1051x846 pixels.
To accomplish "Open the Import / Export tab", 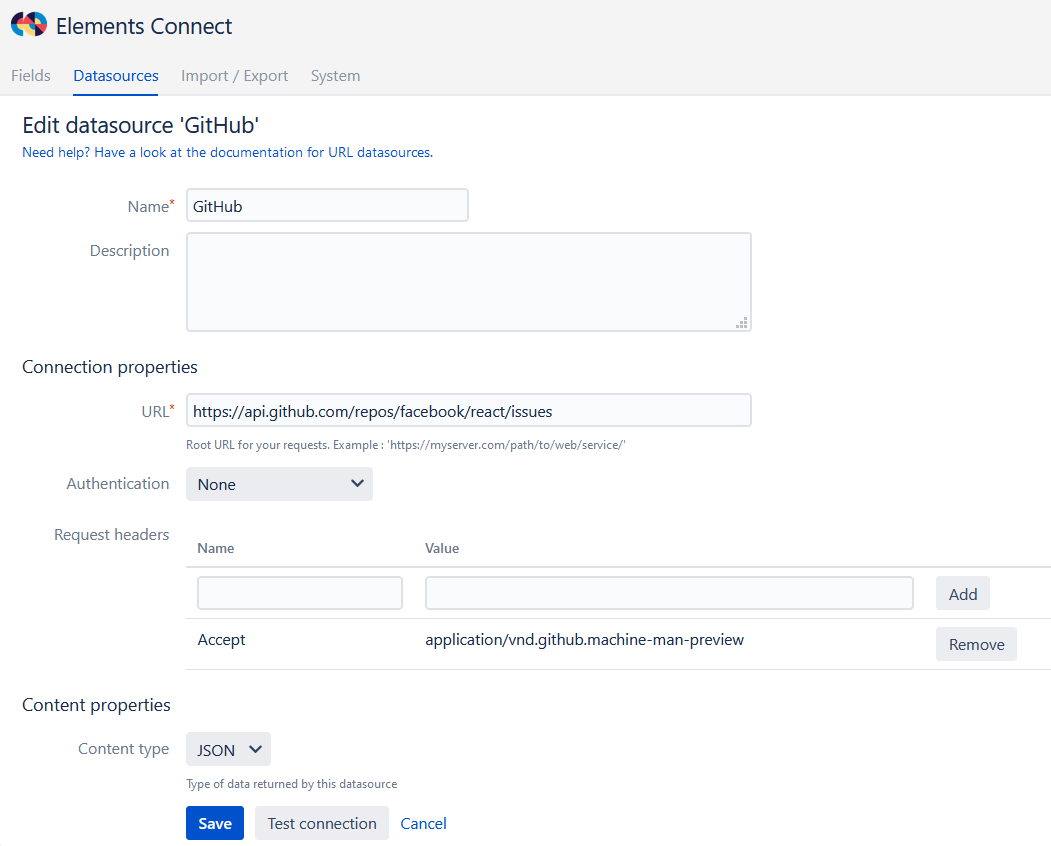I will coord(234,76).
